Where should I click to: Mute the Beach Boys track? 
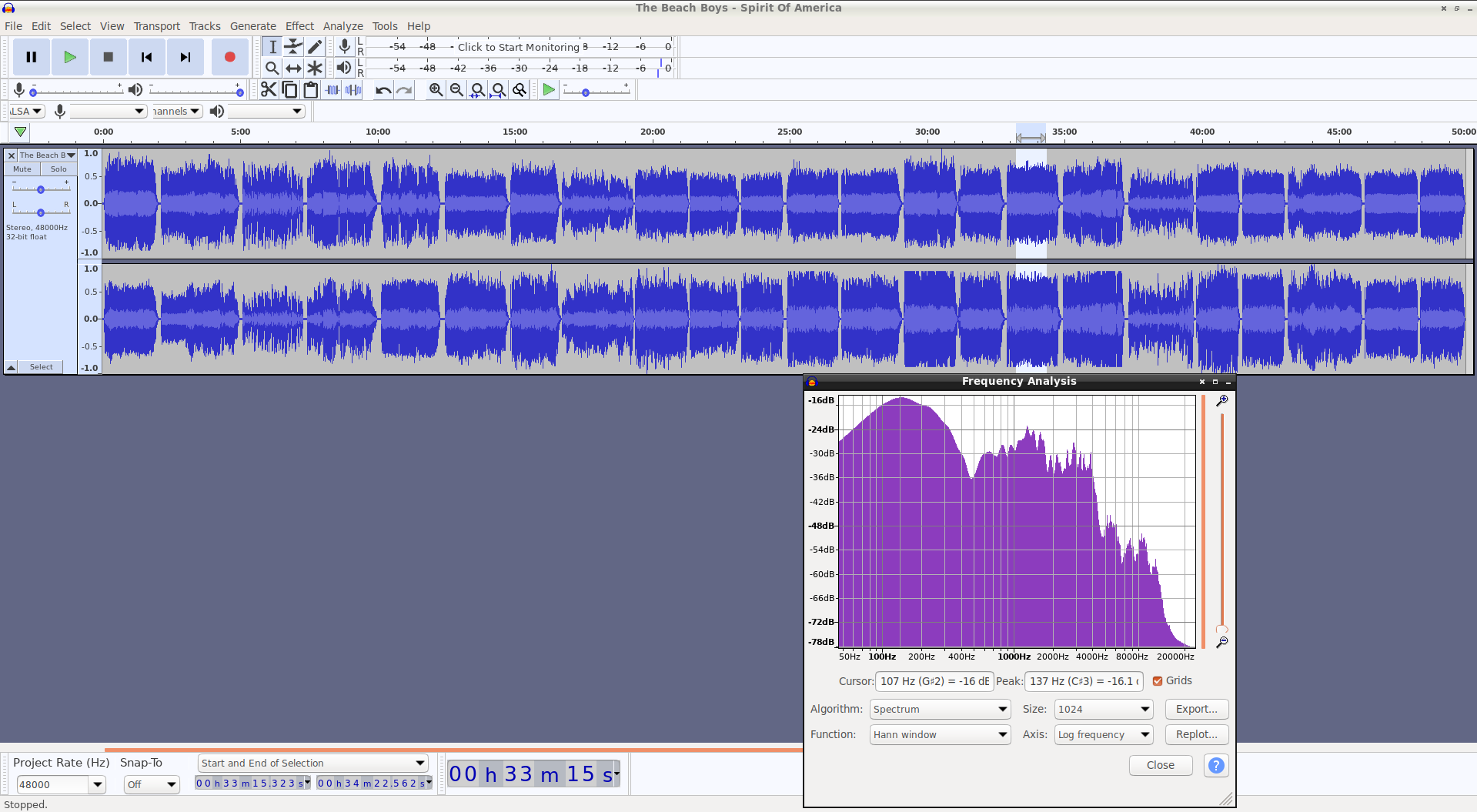pos(22,169)
